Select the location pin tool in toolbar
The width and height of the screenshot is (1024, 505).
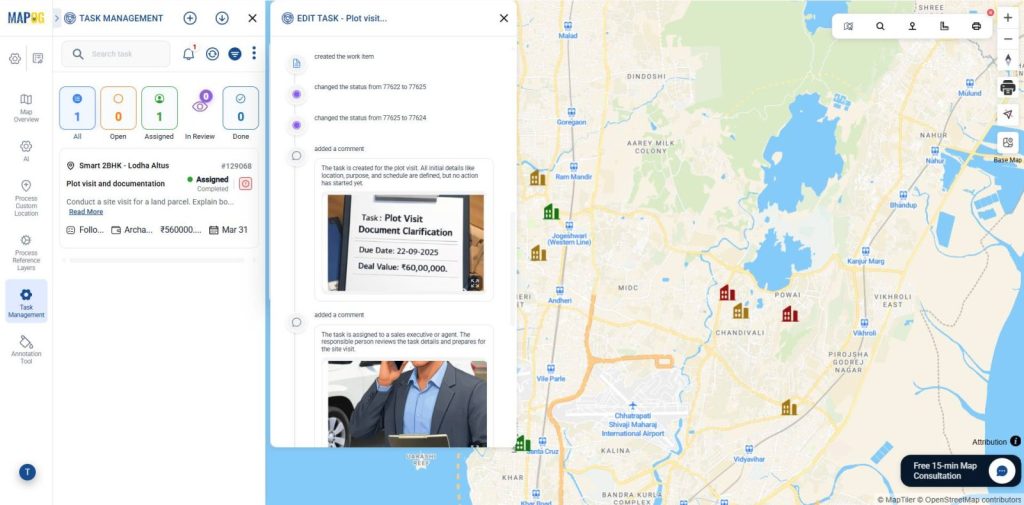coord(912,26)
